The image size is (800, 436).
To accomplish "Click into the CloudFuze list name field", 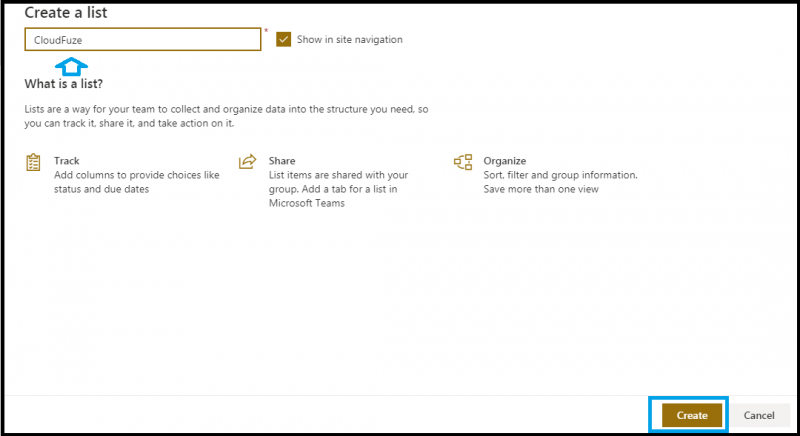I will [x=143, y=39].
